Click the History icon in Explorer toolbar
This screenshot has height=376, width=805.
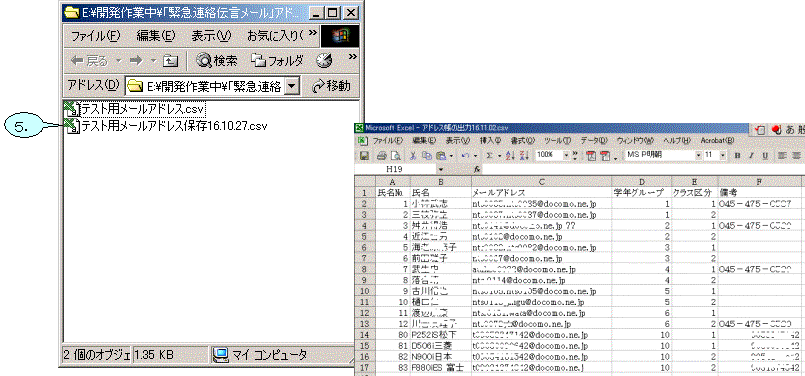pos(324,61)
